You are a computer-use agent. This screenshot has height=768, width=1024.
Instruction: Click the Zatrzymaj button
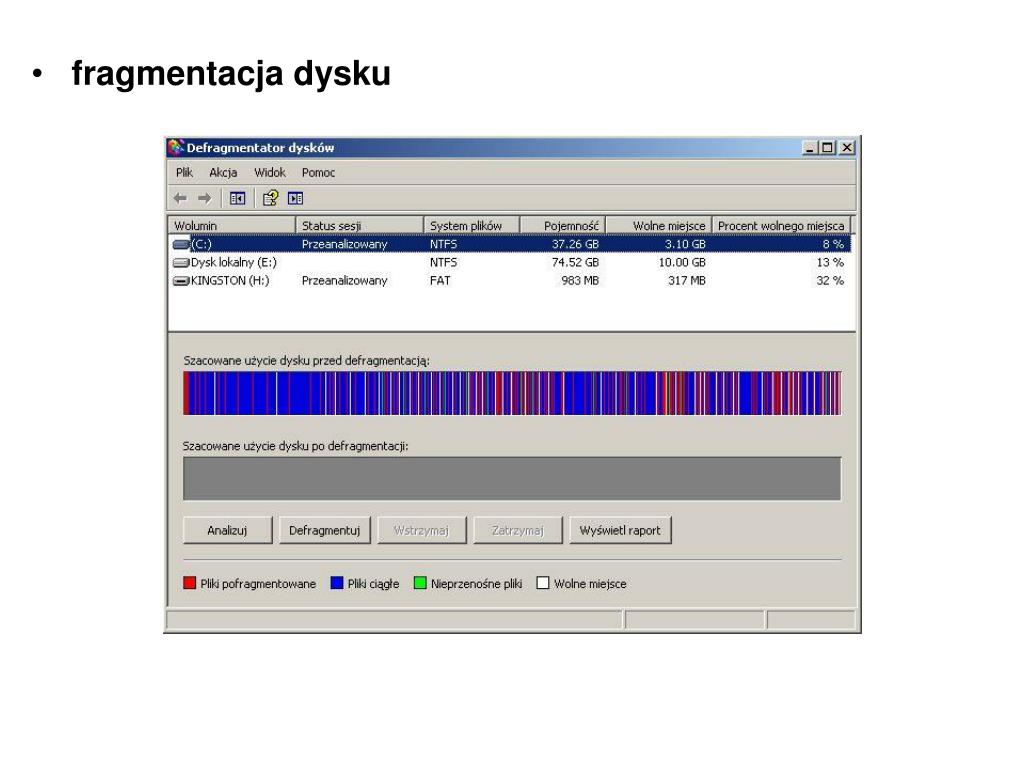(x=518, y=530)
